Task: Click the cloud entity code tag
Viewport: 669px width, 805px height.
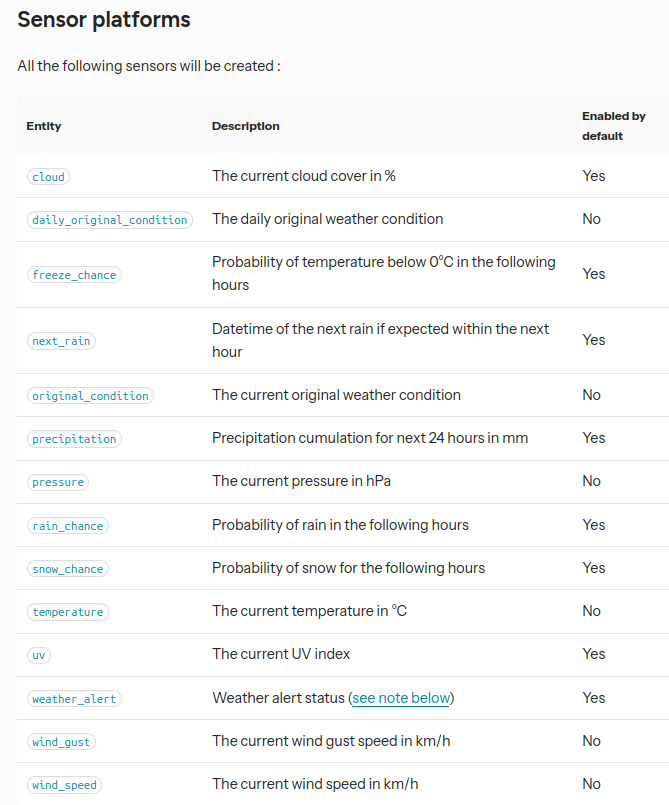Action: coord(48,177)
